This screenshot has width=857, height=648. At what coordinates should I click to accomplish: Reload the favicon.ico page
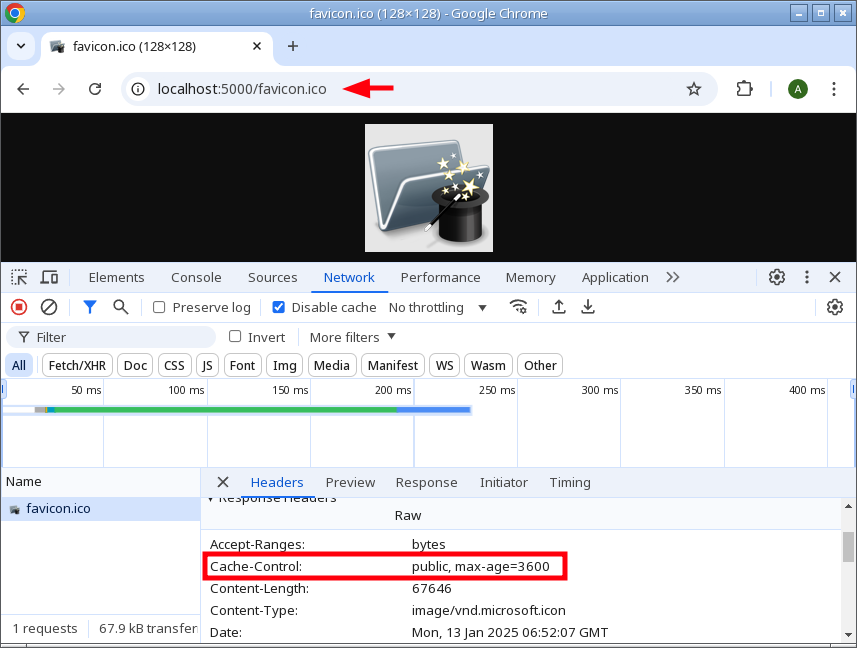pyautogui.click(x=95, y=89)
